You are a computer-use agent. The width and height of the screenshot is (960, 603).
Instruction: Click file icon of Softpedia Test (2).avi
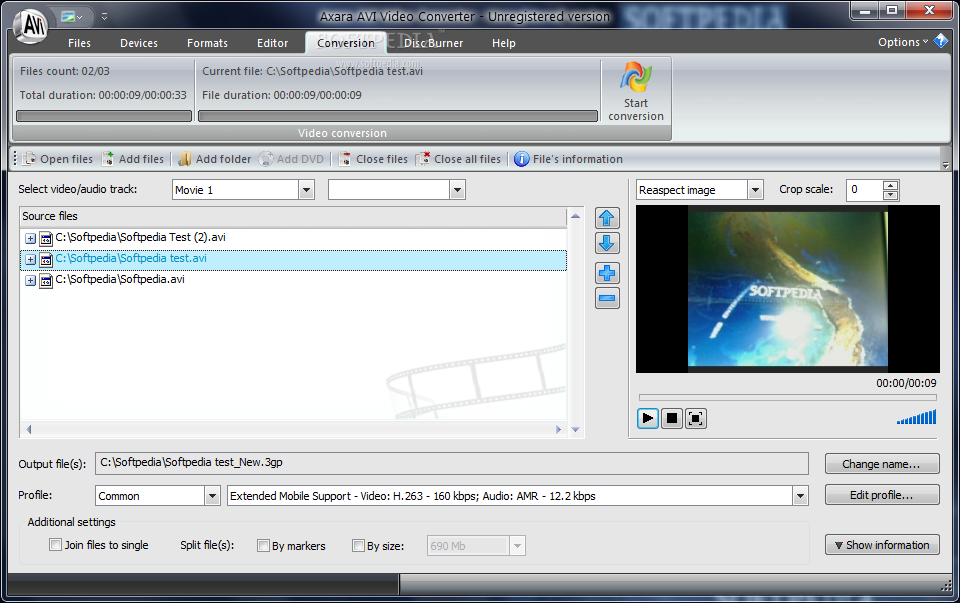(x=46, y=238)
